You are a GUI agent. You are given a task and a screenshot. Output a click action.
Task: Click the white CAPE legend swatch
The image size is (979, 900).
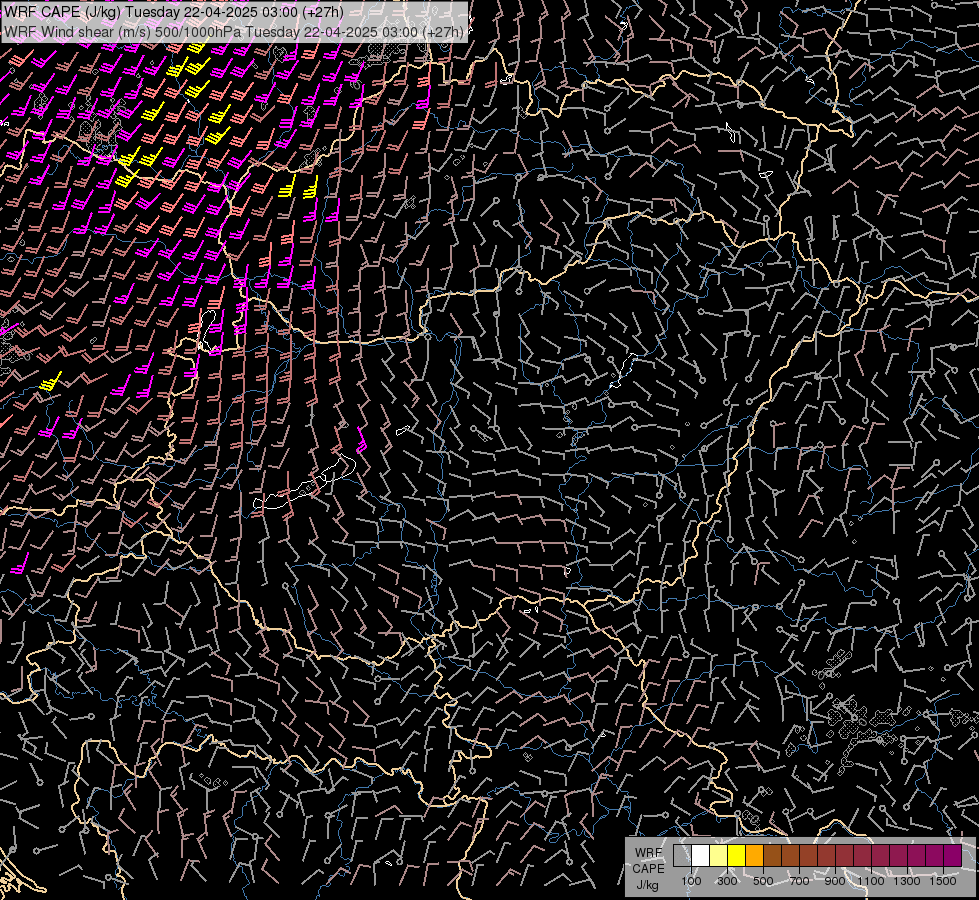(x=701, y=856)
